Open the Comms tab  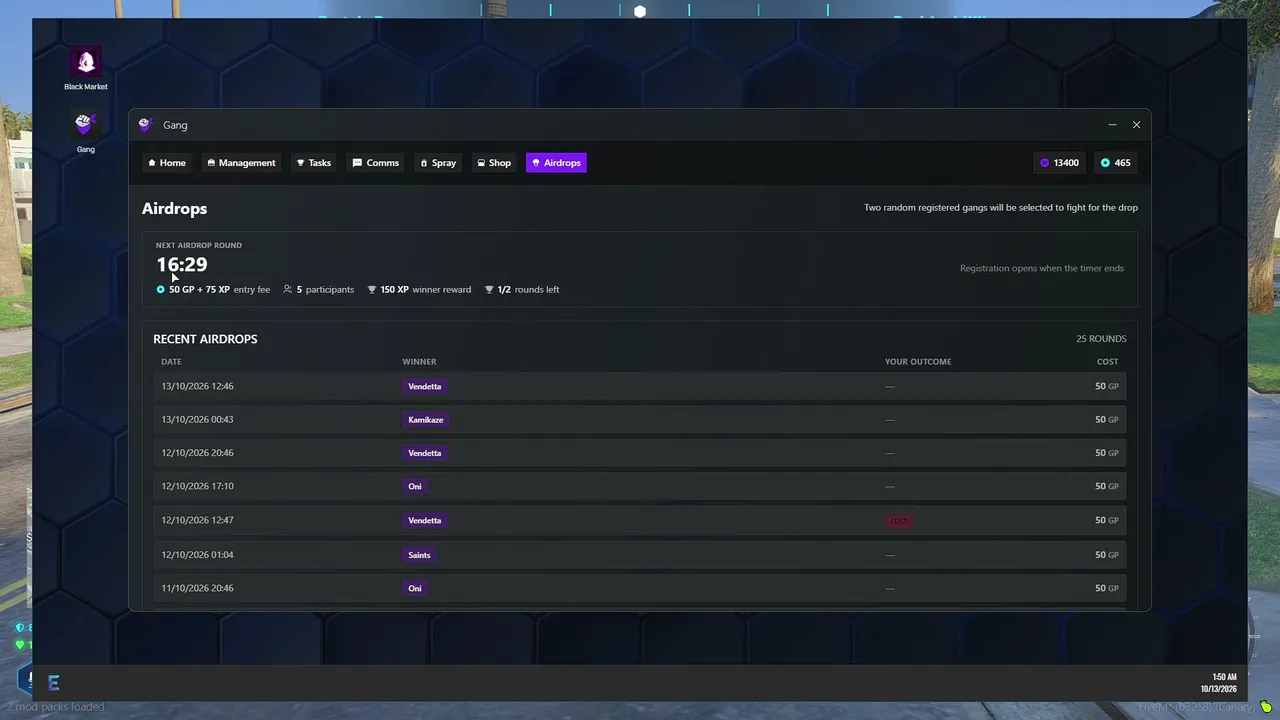click(376, 163)
